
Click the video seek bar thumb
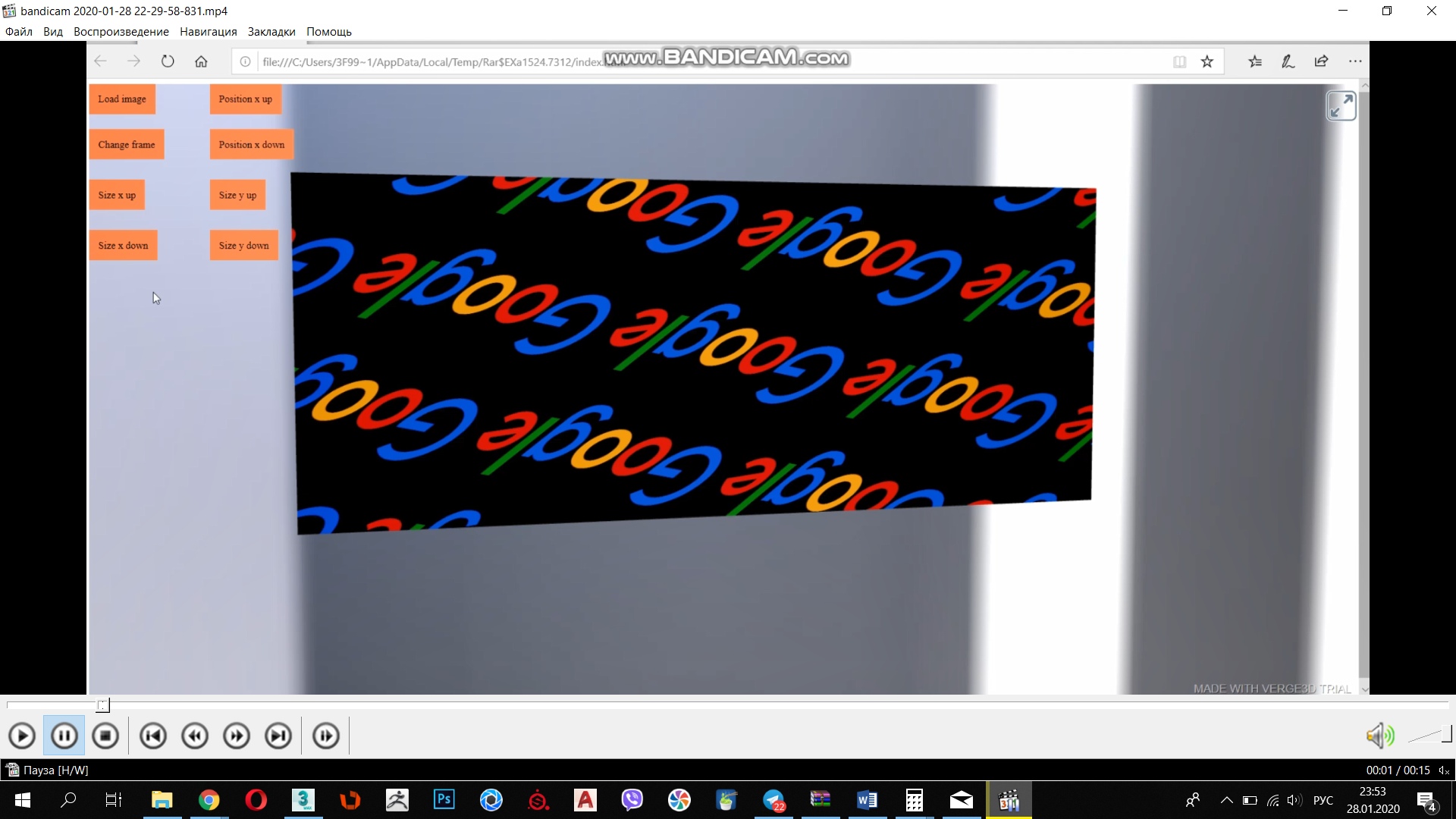103,705
